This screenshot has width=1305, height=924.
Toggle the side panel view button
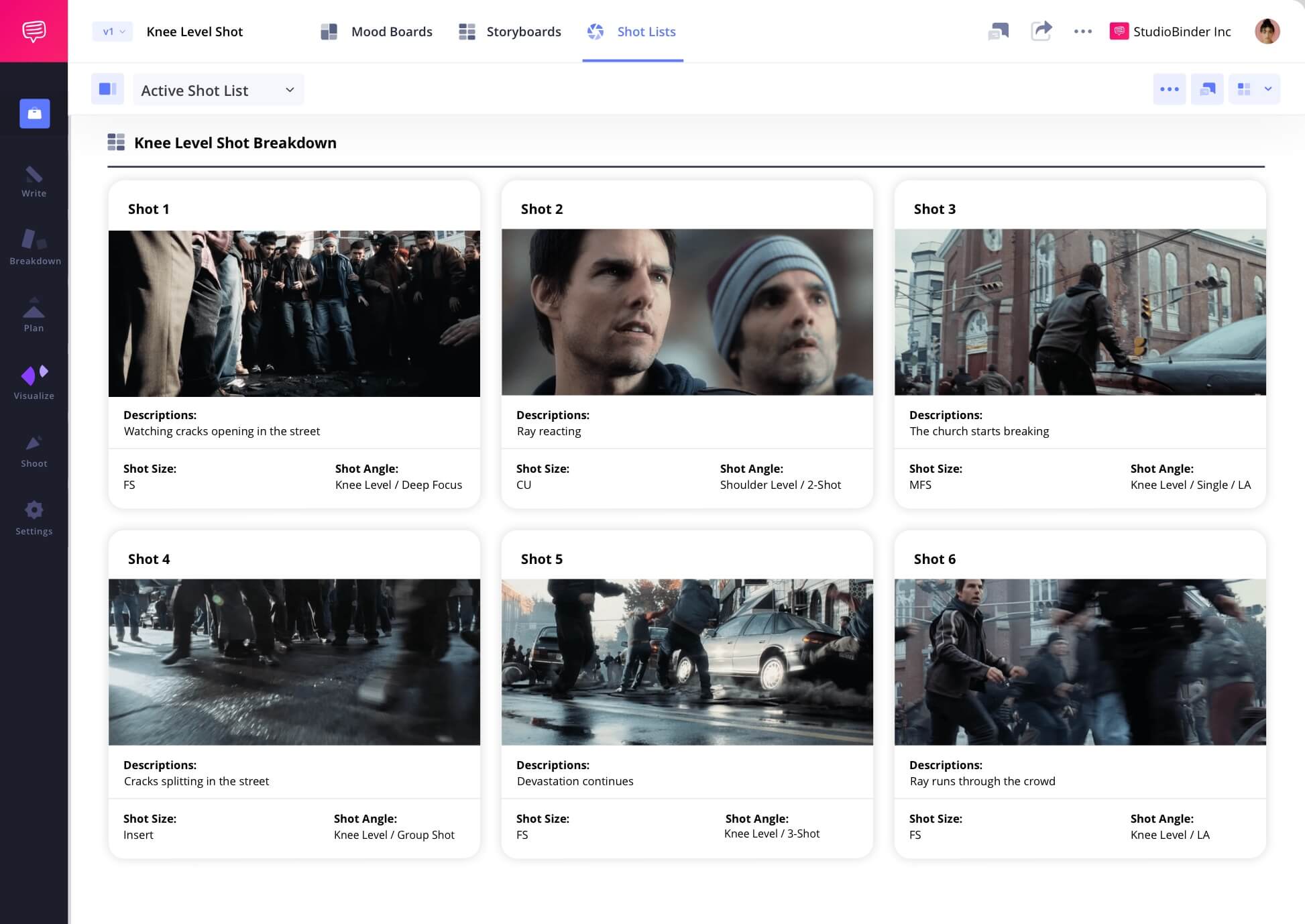(107, 89)
